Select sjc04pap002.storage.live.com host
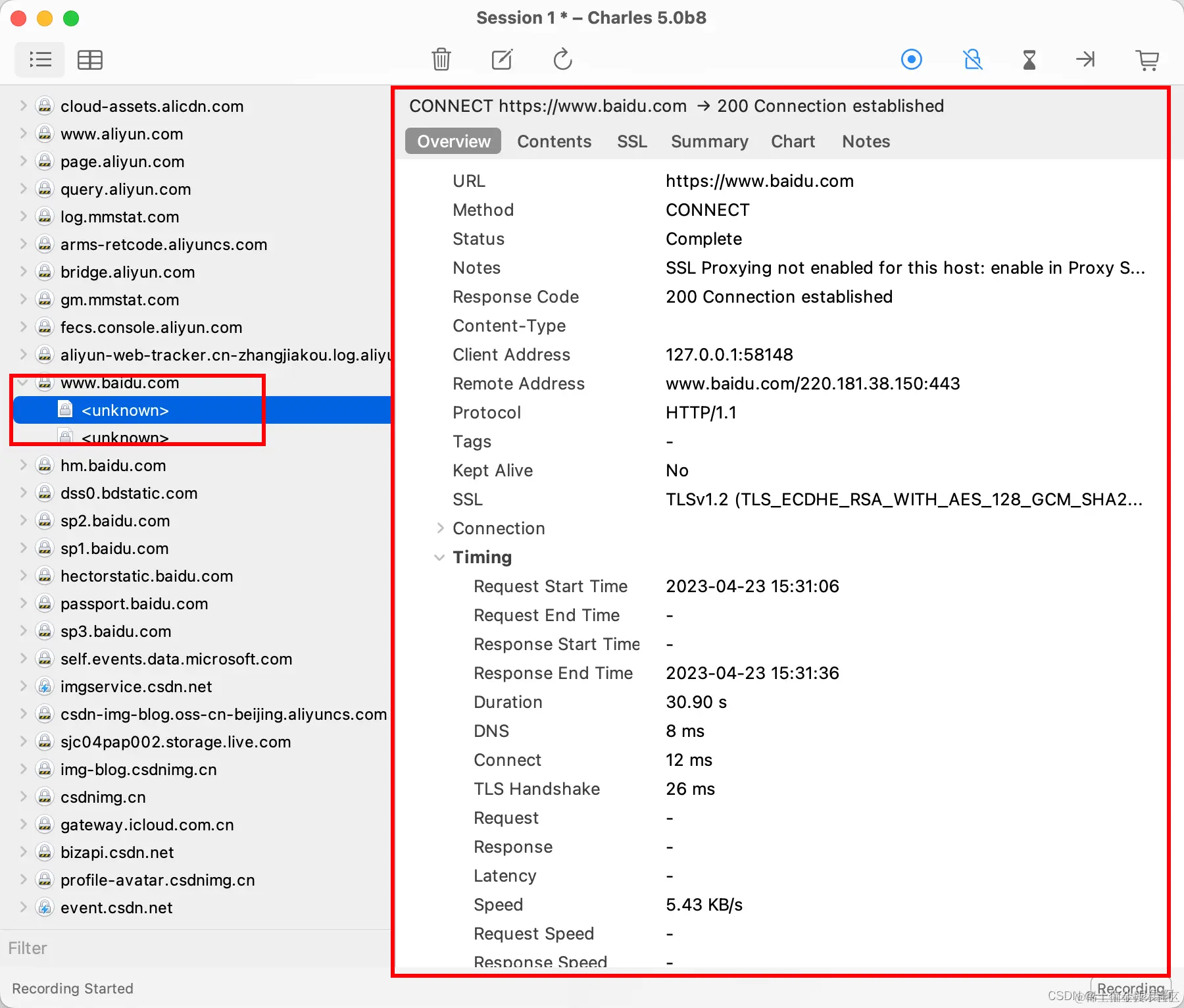1184x1008 pixels. tap(176, 742)
